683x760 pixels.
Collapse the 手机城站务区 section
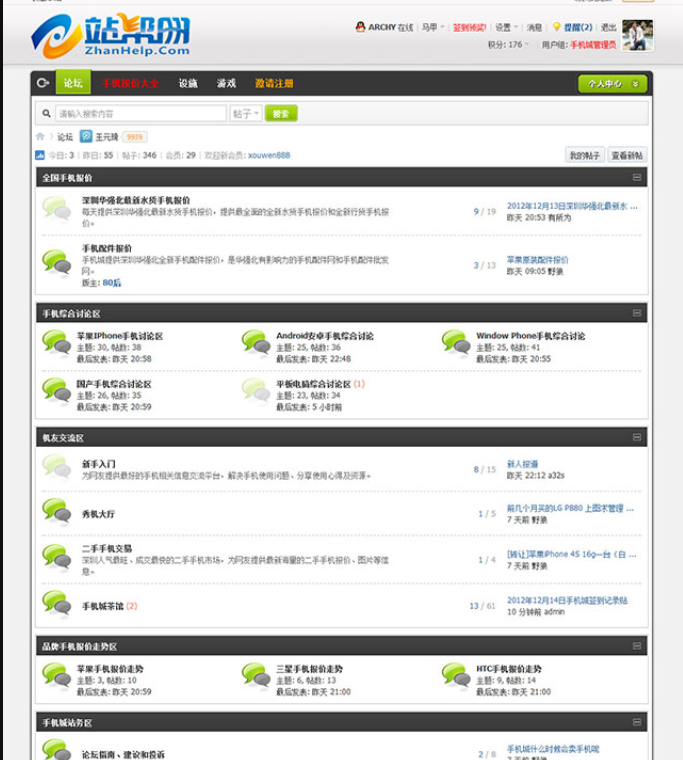(x=637, y=722)
